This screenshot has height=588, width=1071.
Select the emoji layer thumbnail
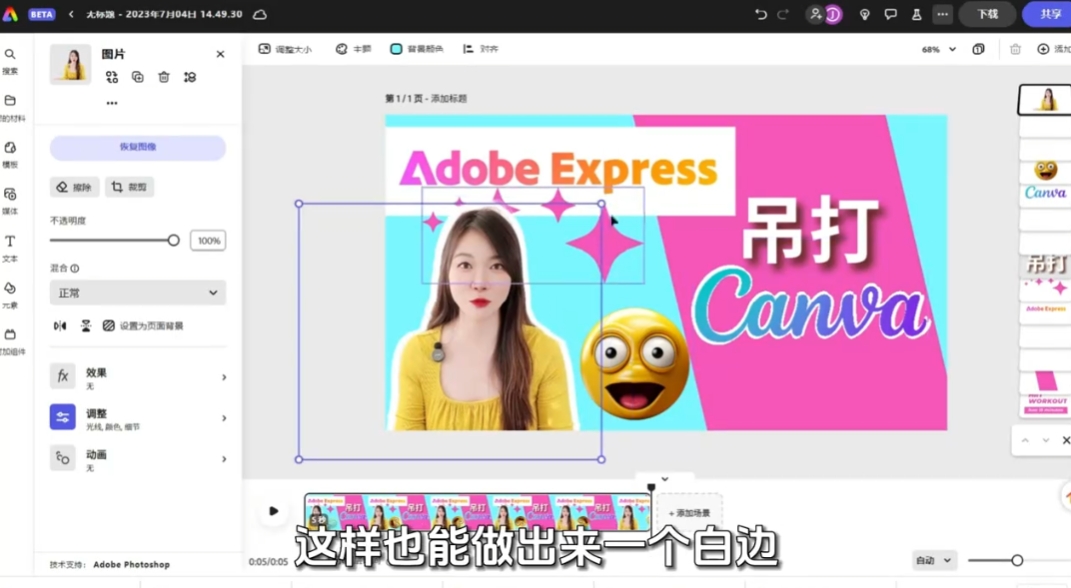click(1045, 169)
